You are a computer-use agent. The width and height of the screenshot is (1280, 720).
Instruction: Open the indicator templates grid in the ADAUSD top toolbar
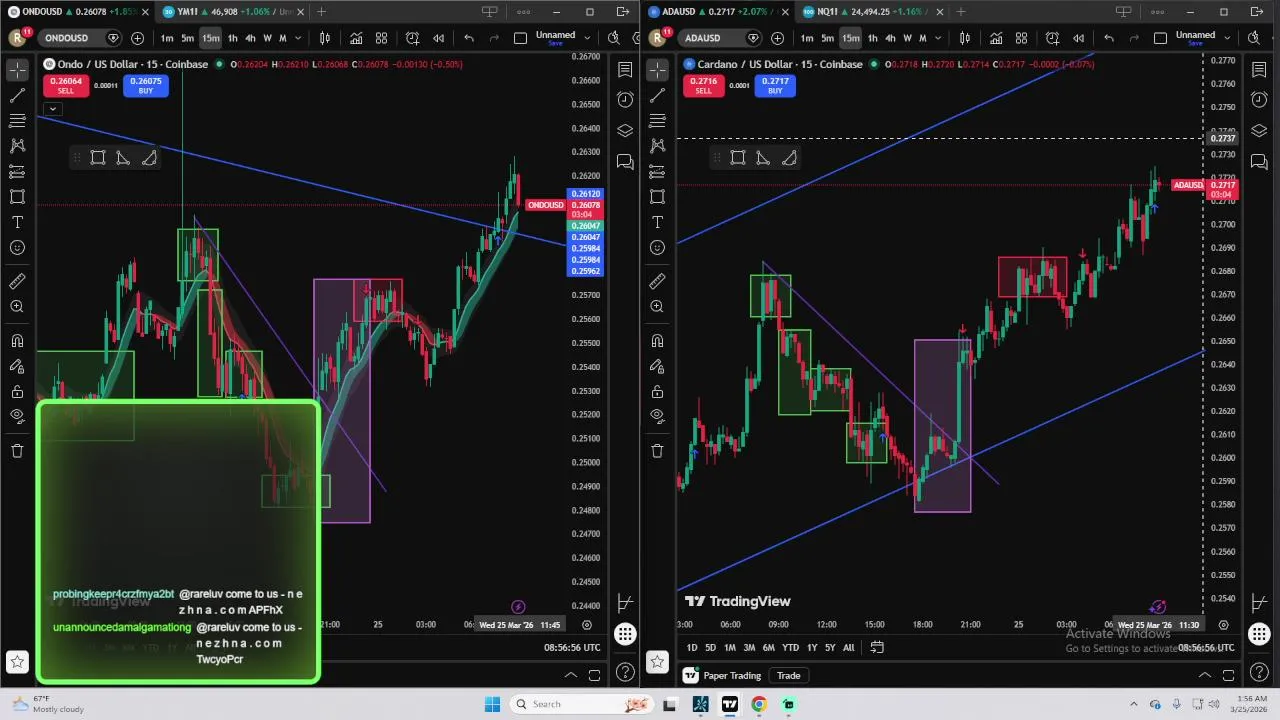(x=1021, y=38)
